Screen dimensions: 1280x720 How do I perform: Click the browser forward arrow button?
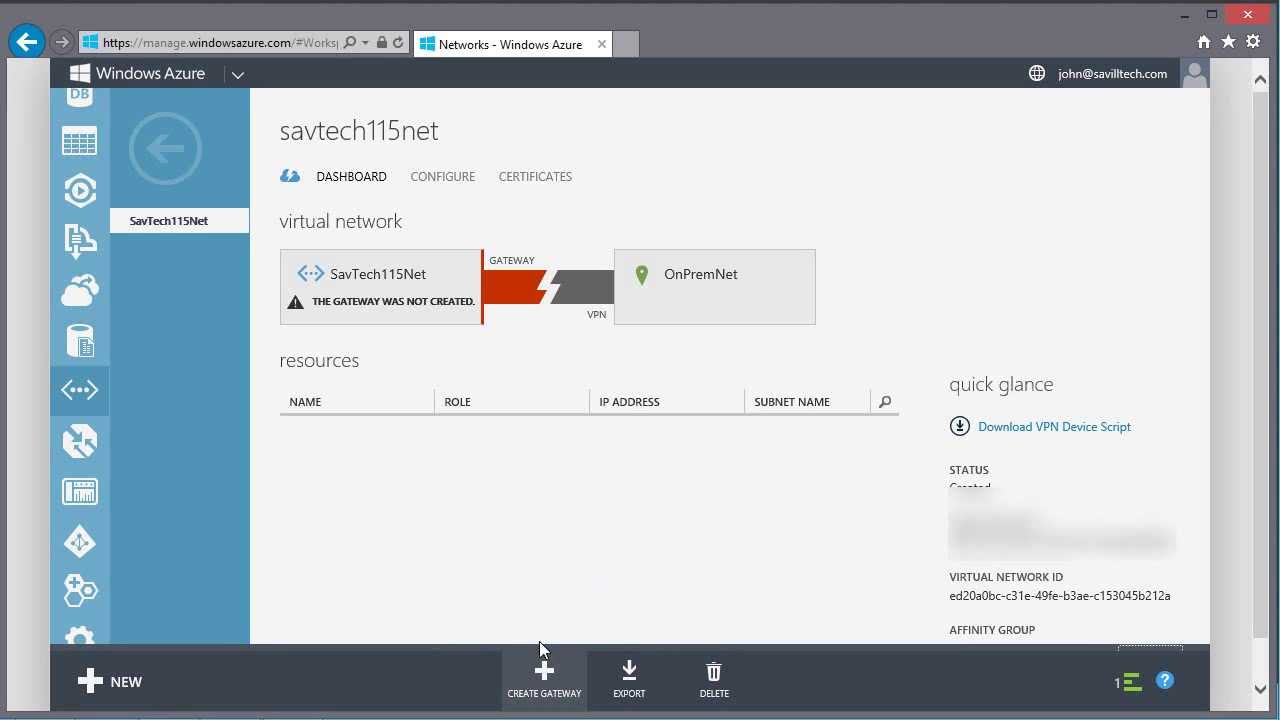pyautogui.click(x=61, y=42)
